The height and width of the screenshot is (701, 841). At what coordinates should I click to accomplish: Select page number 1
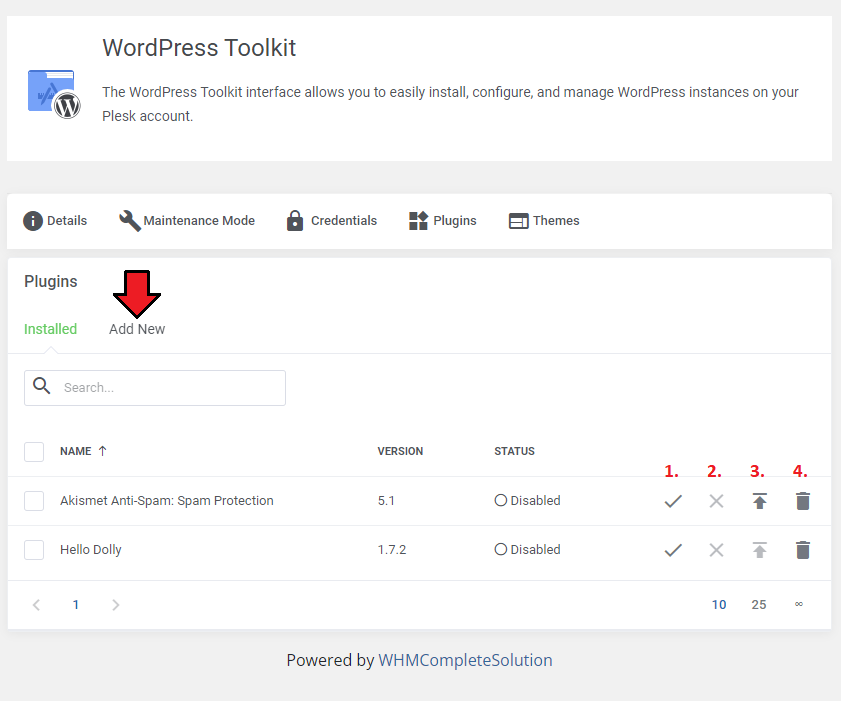[76, 605]
